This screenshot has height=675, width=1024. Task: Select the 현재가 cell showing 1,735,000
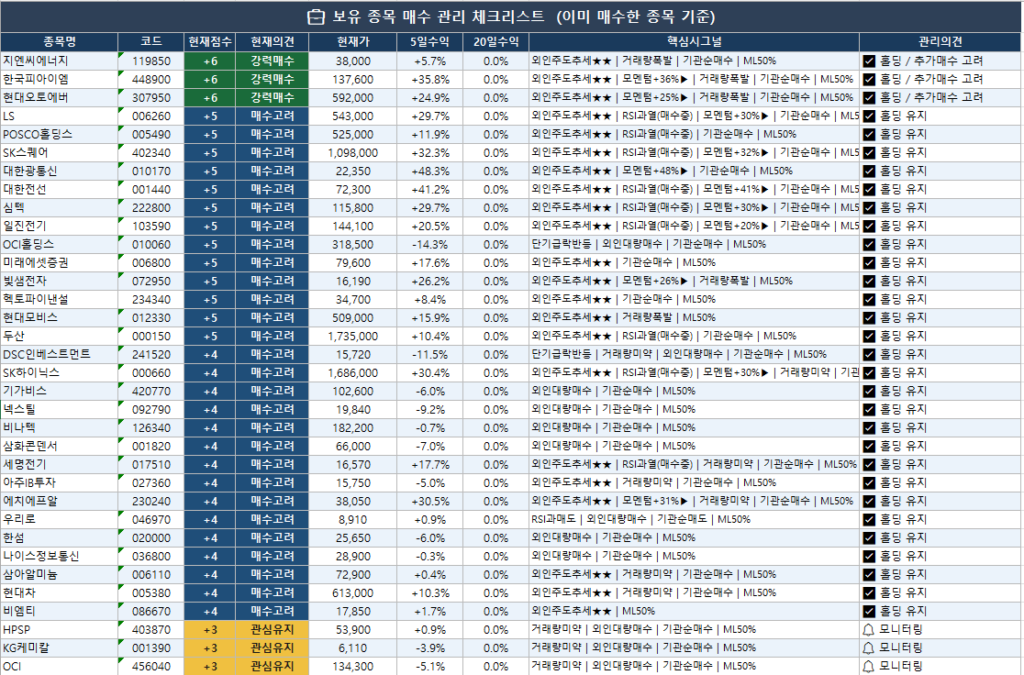tap(353, 336)
